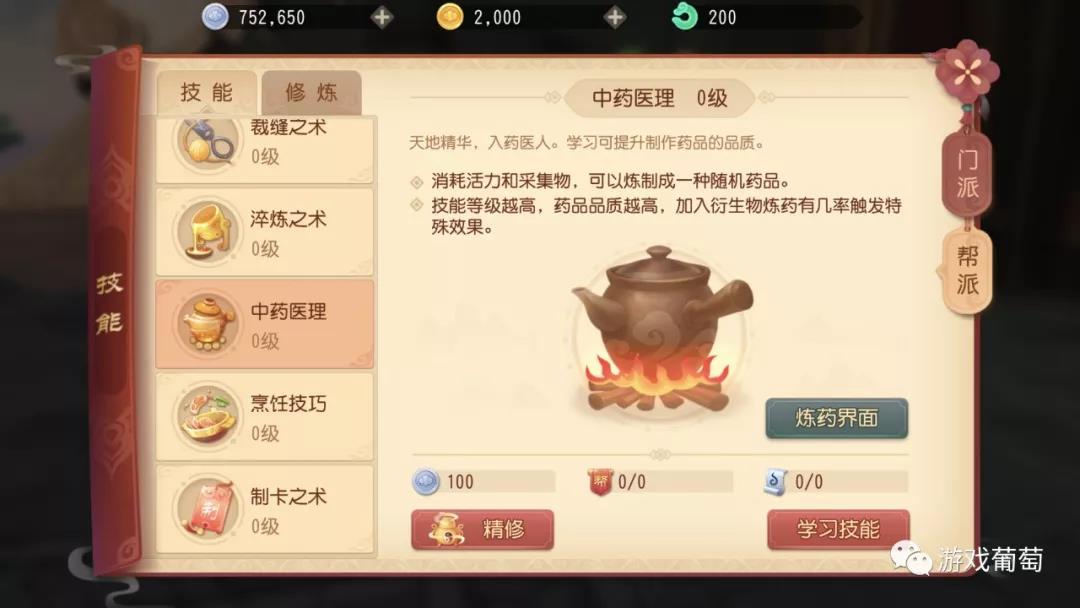Select the 淬炼之术 skill entry
This screenshot has width=1080, height=608.
click(264, 232)
